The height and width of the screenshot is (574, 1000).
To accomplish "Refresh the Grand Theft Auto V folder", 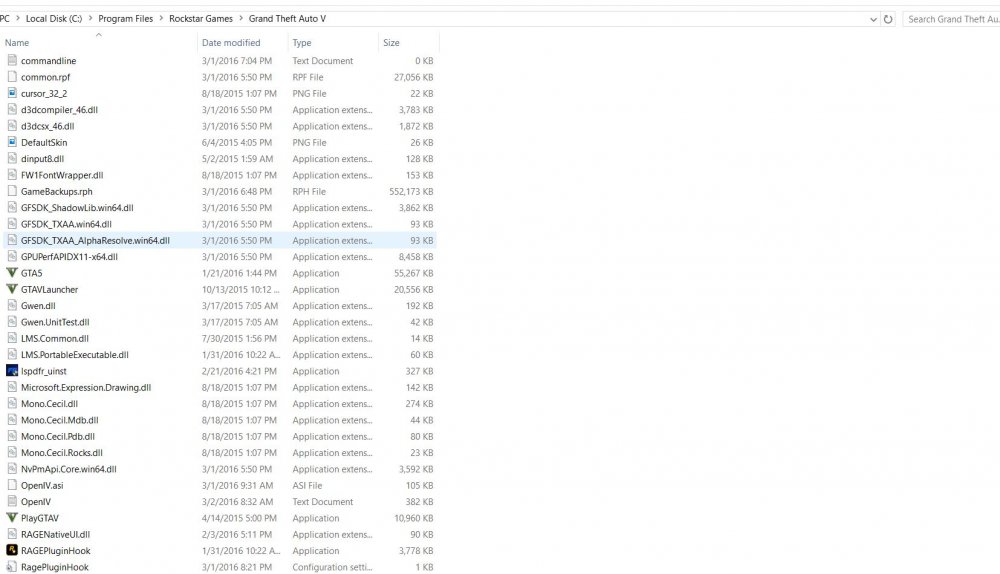I will (888, 19).
